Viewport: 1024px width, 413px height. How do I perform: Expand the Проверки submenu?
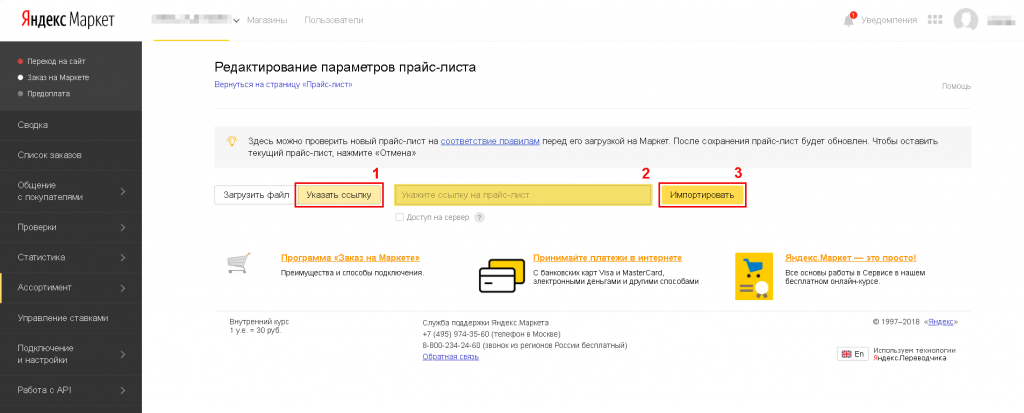tap(123, 227)
